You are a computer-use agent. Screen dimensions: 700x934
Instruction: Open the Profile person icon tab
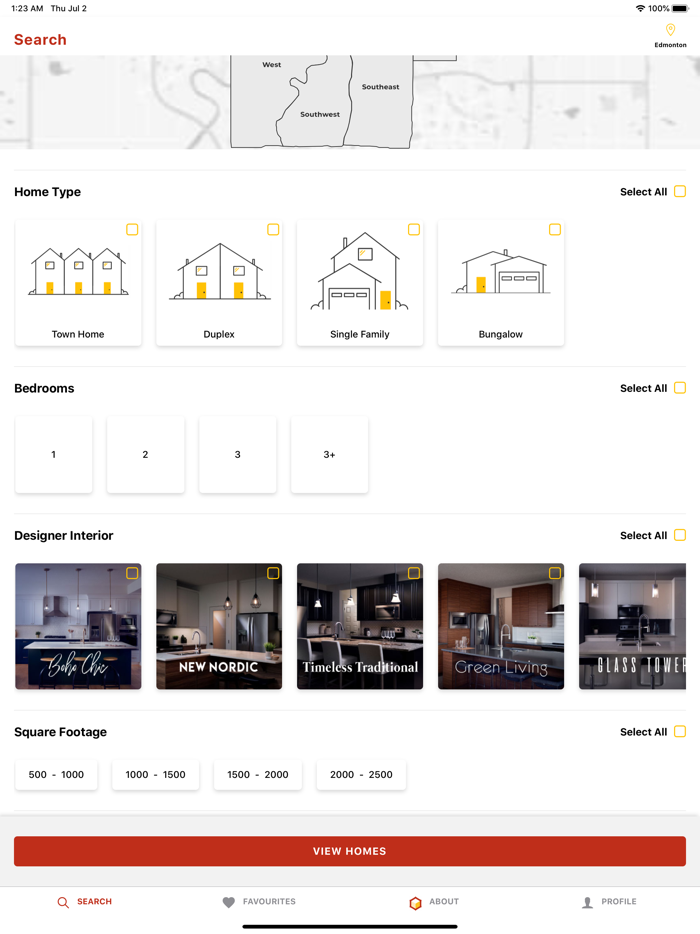click(587, 902)
